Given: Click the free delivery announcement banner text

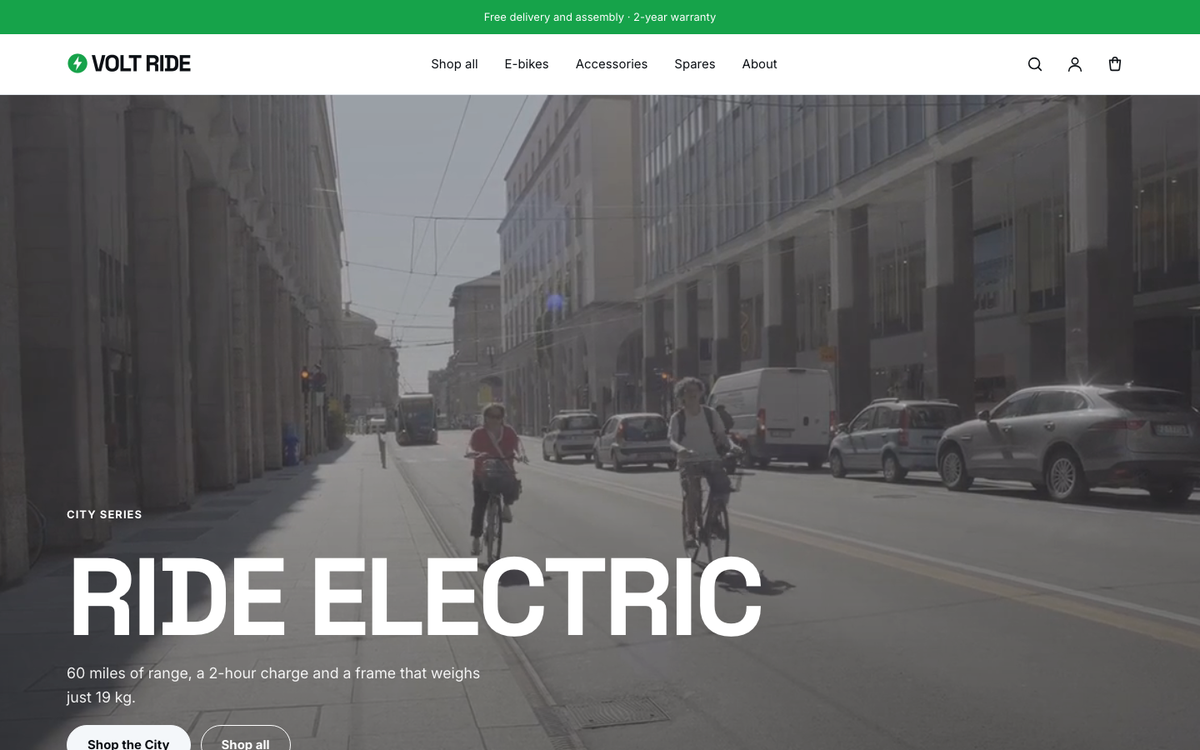Looking at the screenshot, I should pyautogui.click(x=600, y=17).
